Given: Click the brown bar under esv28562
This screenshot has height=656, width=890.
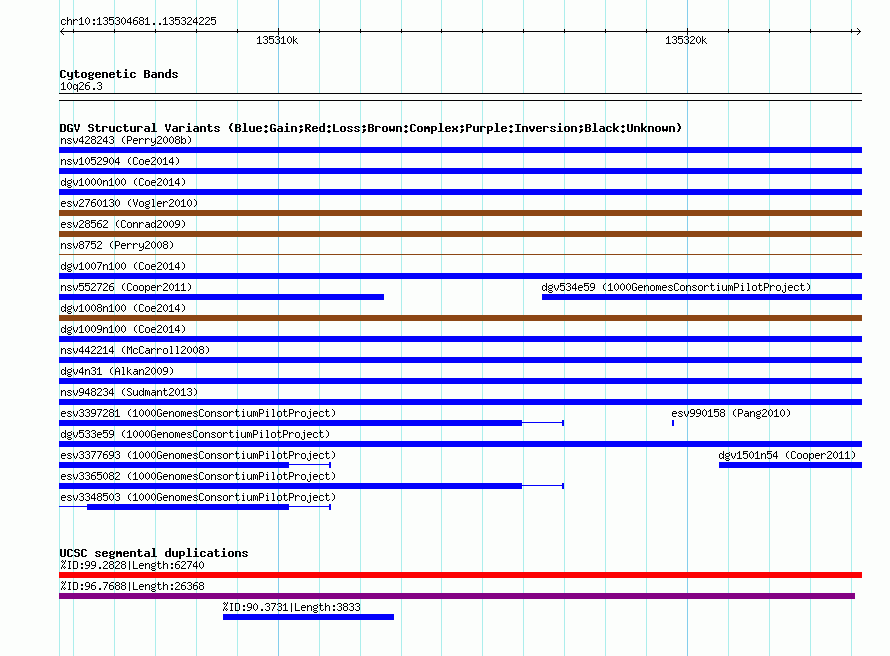Looking at the screenshot, I should 460,234.
